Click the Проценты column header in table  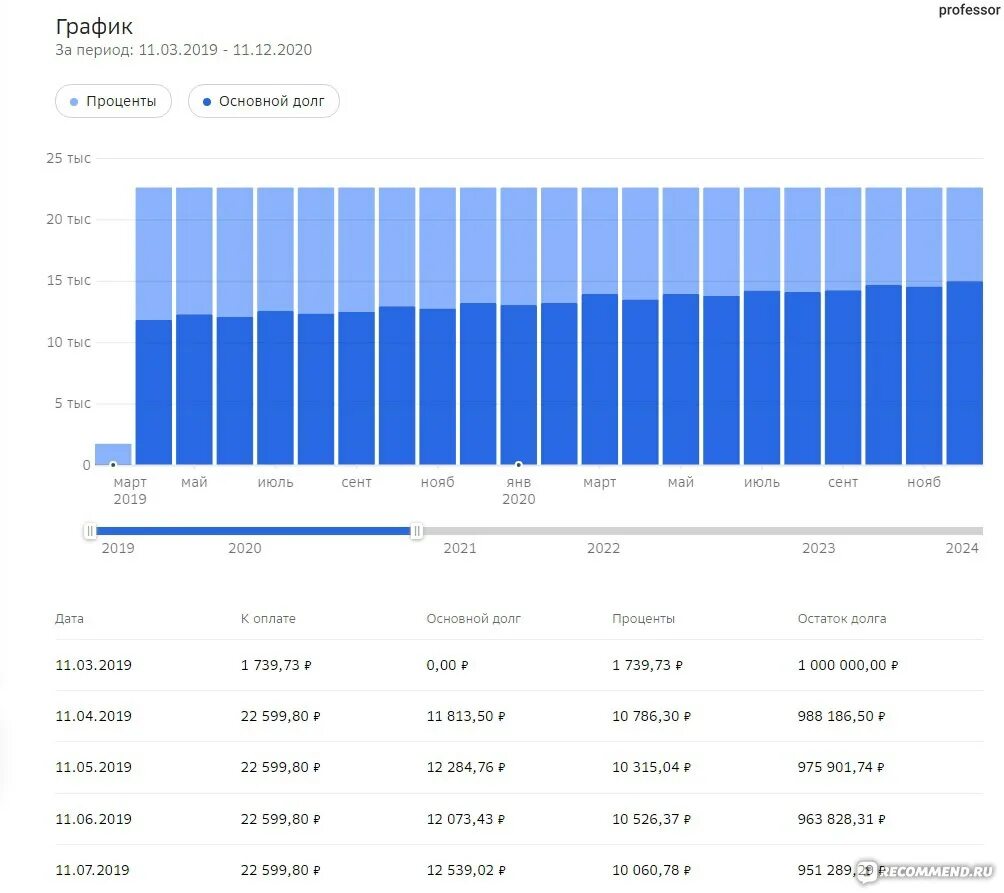tap(644, 618)
